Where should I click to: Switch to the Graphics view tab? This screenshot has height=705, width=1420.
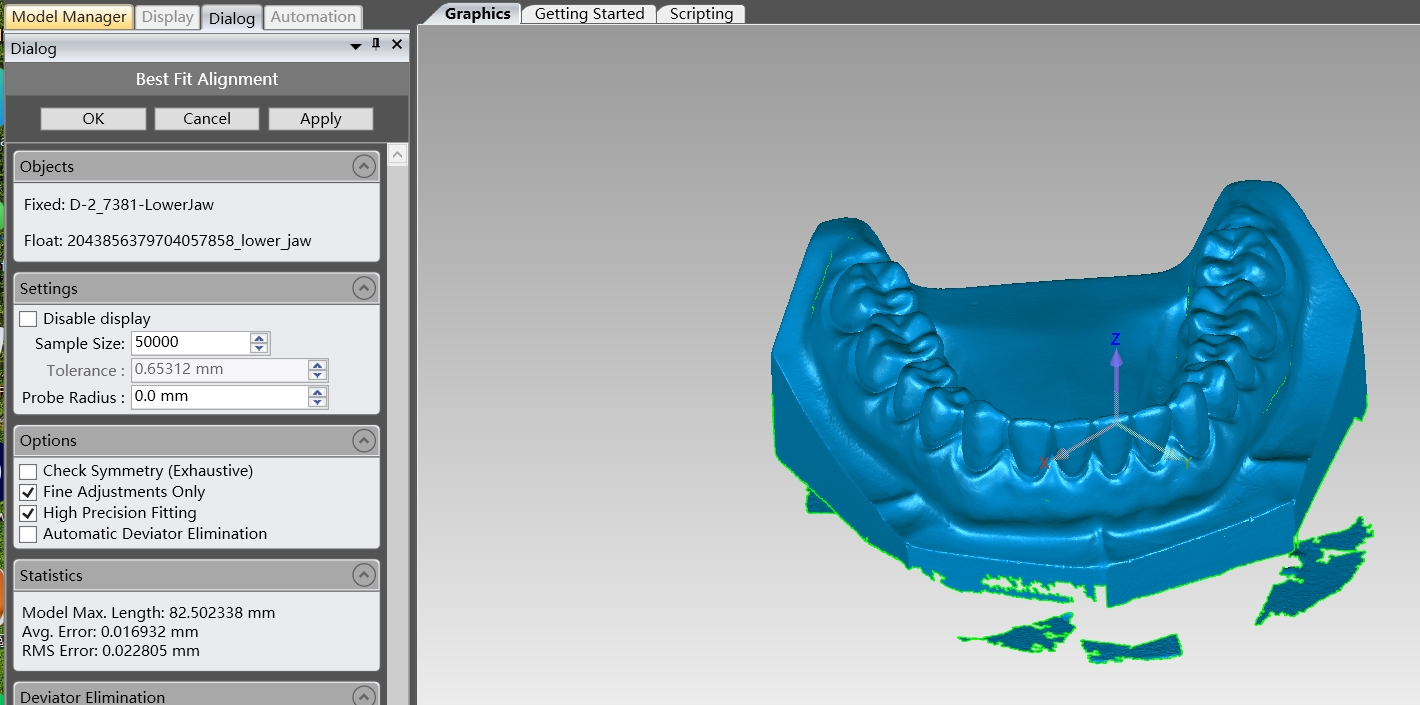(477, 14)
